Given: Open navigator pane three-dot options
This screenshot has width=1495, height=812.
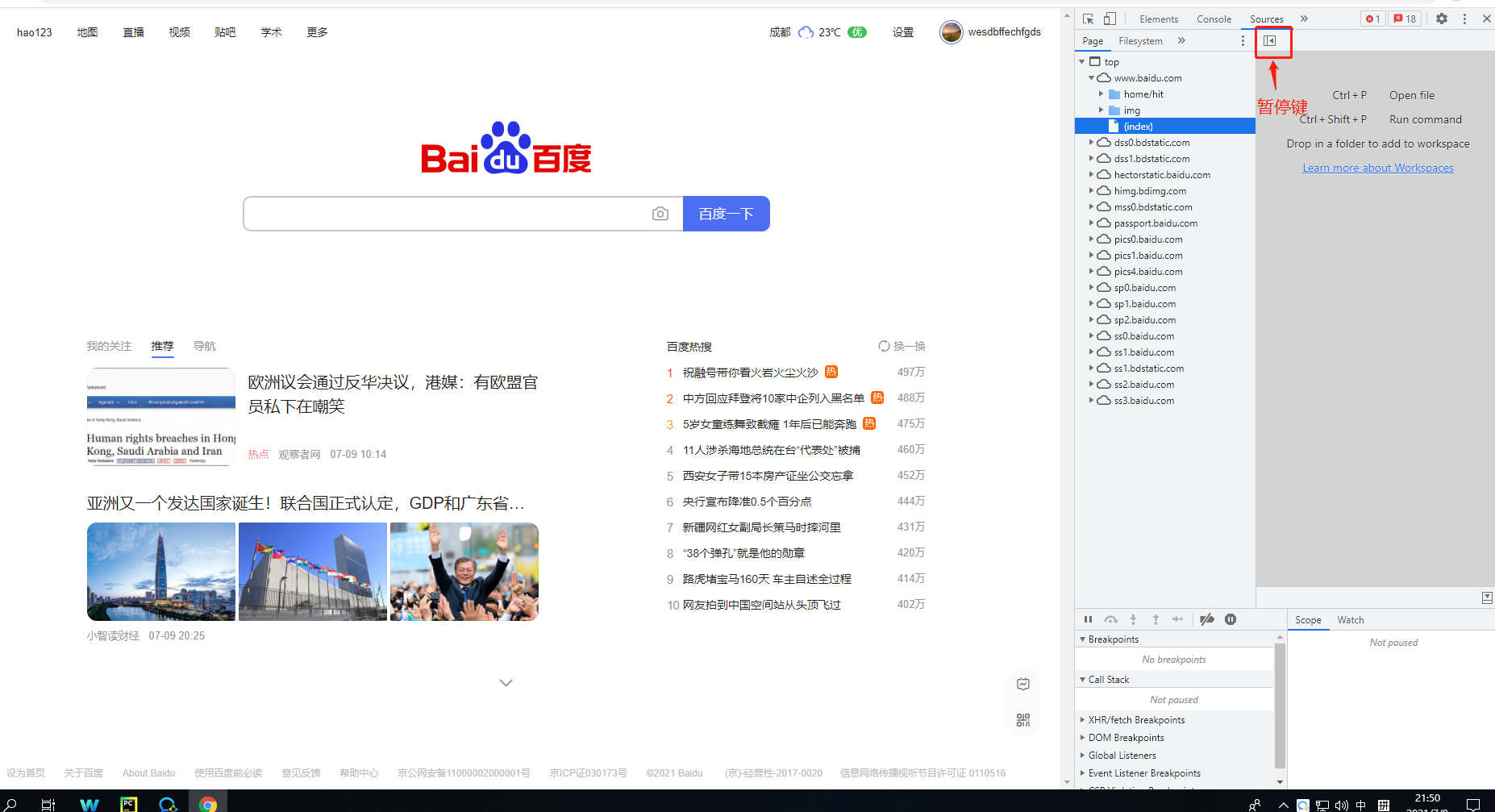Looking at the screenshot, I should [1243, 40].
